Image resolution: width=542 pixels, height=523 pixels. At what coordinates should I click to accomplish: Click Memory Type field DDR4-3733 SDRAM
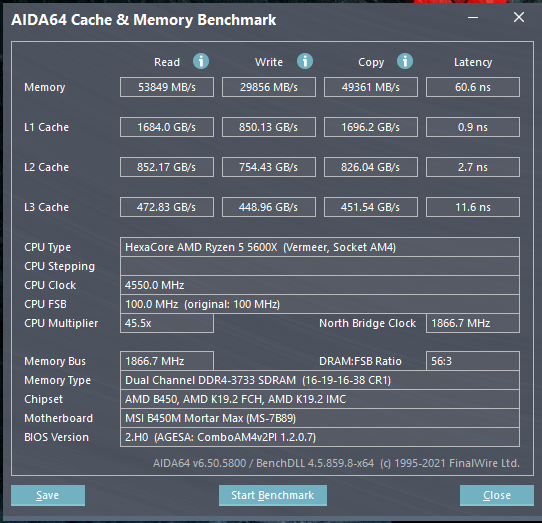pos(320,380)
